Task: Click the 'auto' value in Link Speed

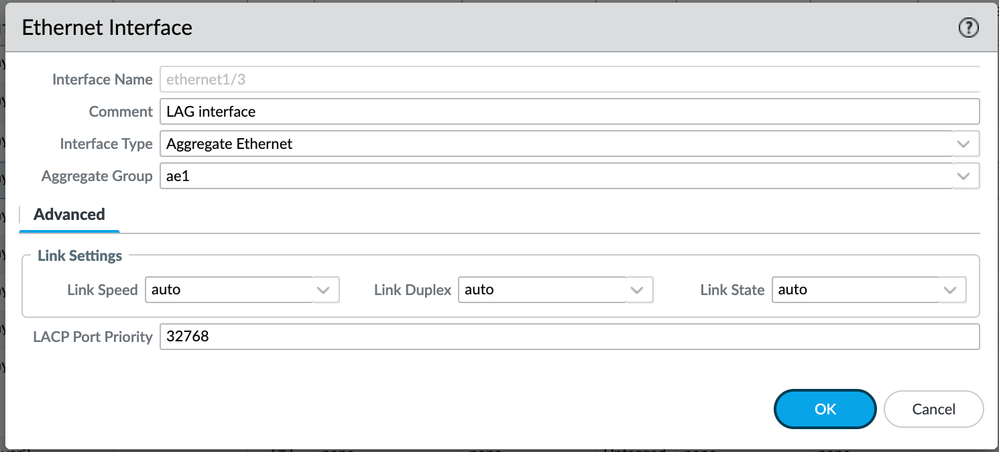Action: tap(166, 290)
